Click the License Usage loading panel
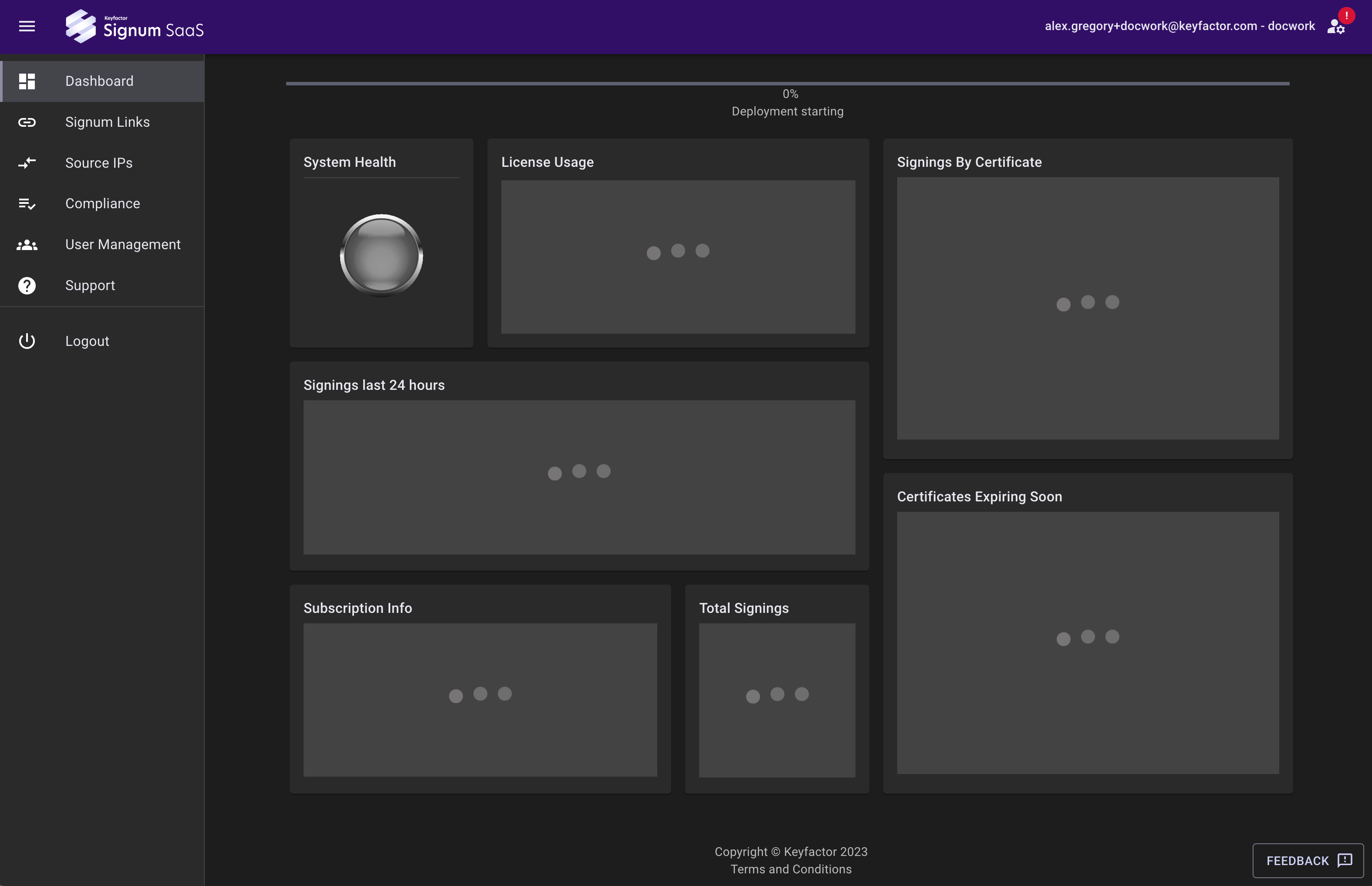Screen dimensions: 1372x886 [678, 257]
